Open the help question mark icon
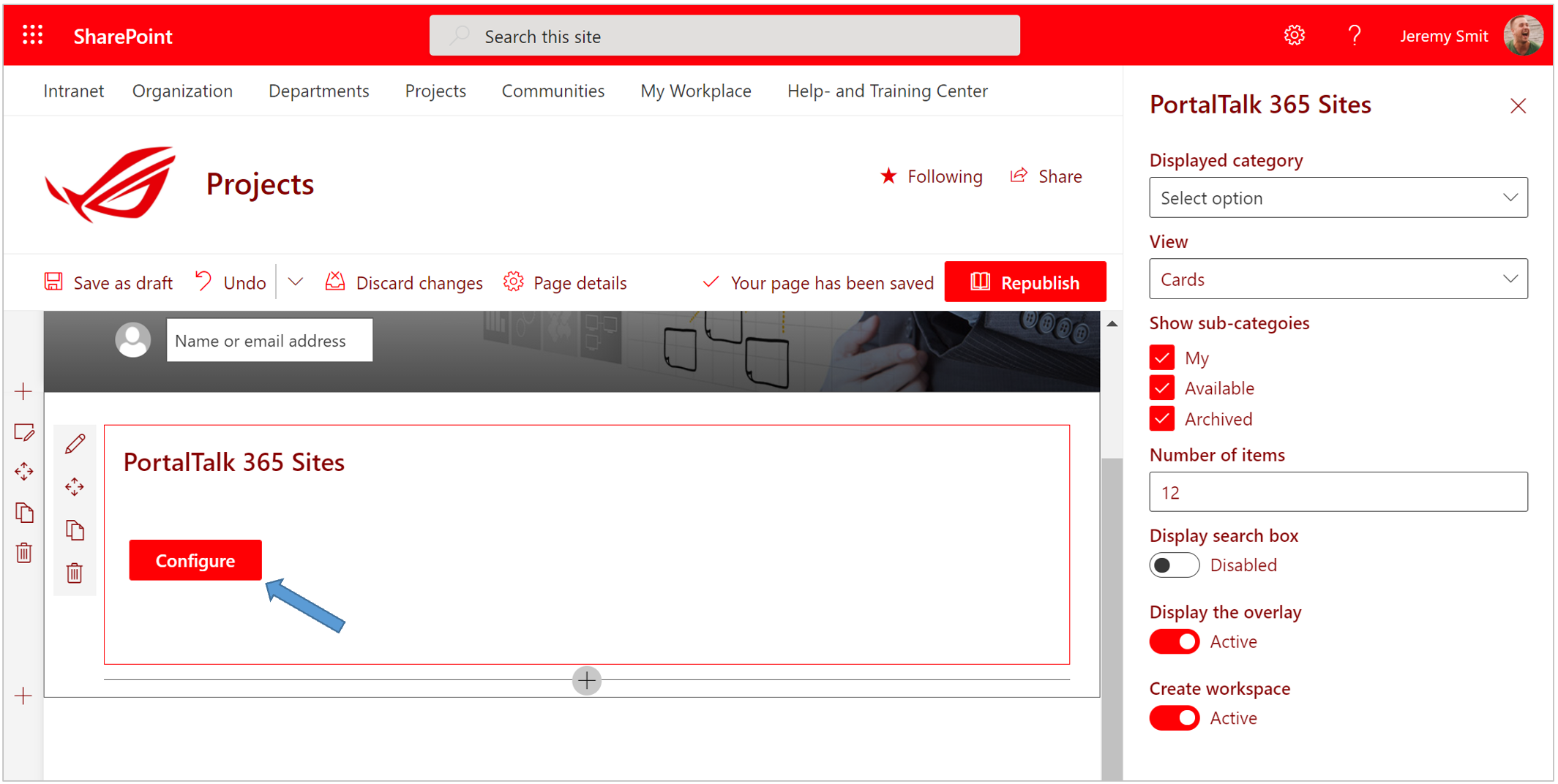This screenshot has height=784, width=1558. tap(1354, 35)
